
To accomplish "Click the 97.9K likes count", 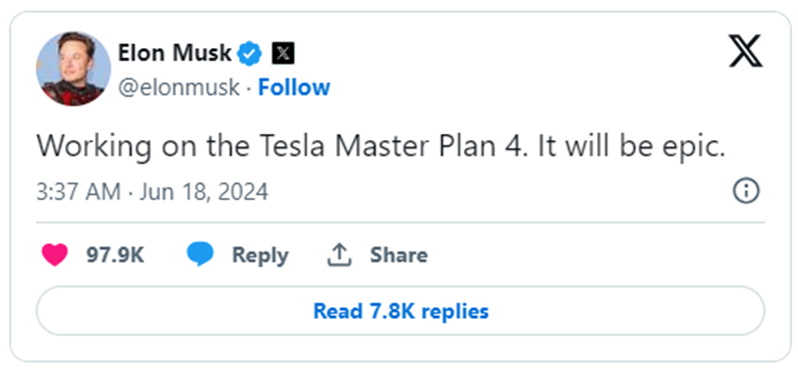I will coord(115,254).
